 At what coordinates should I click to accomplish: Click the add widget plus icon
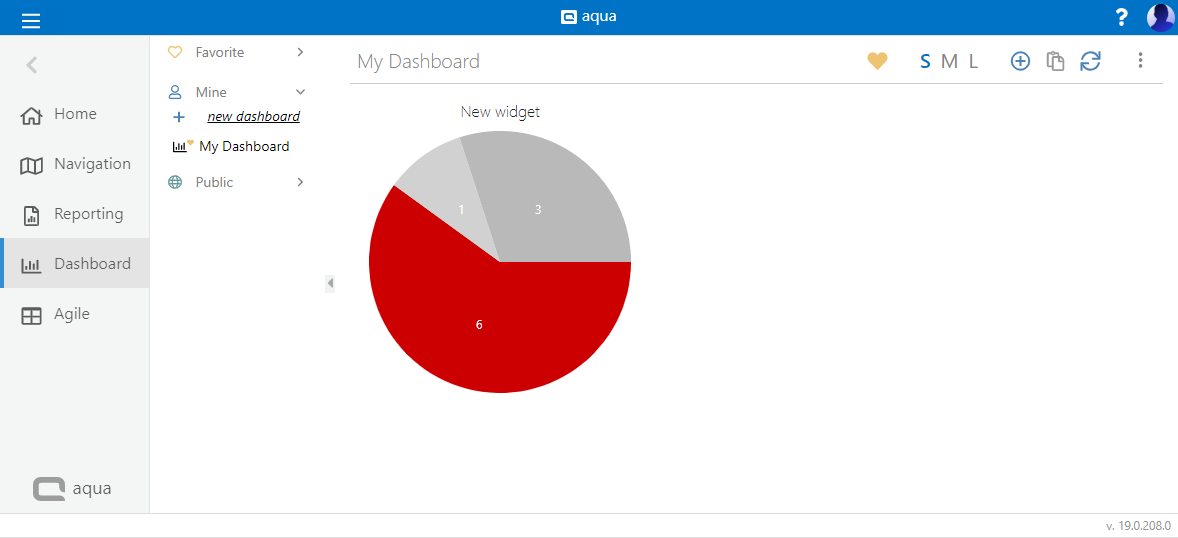tap(1020, 61)
